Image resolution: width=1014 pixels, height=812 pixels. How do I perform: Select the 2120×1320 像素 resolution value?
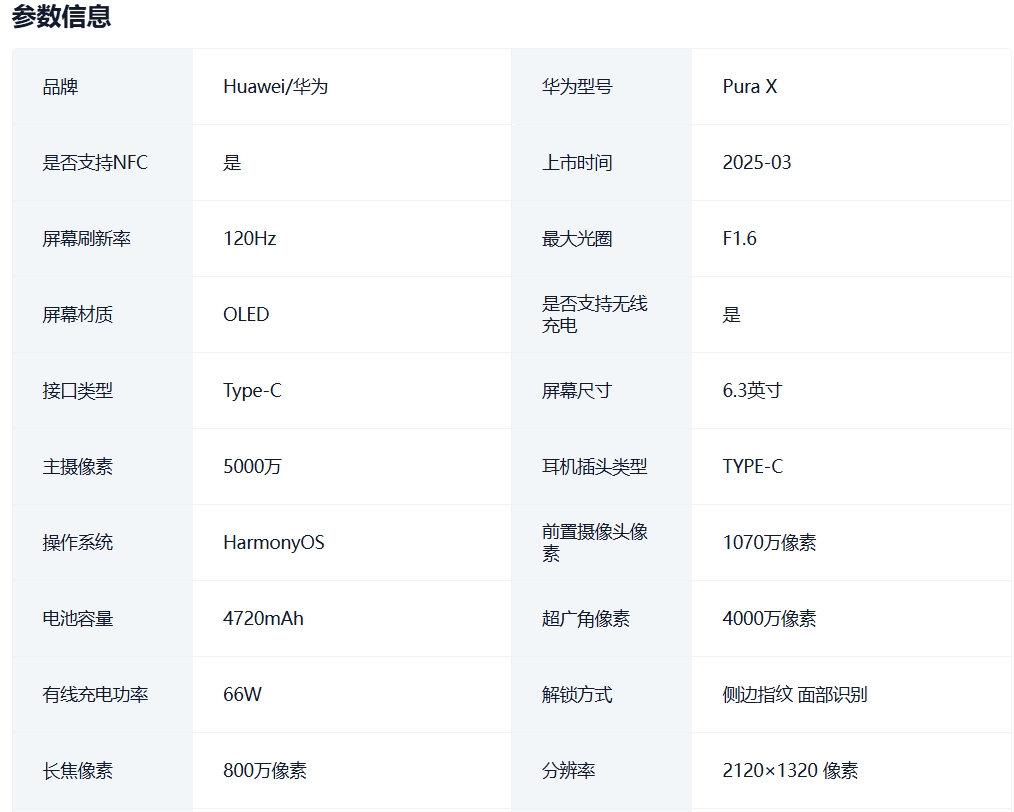pos(790,771)
